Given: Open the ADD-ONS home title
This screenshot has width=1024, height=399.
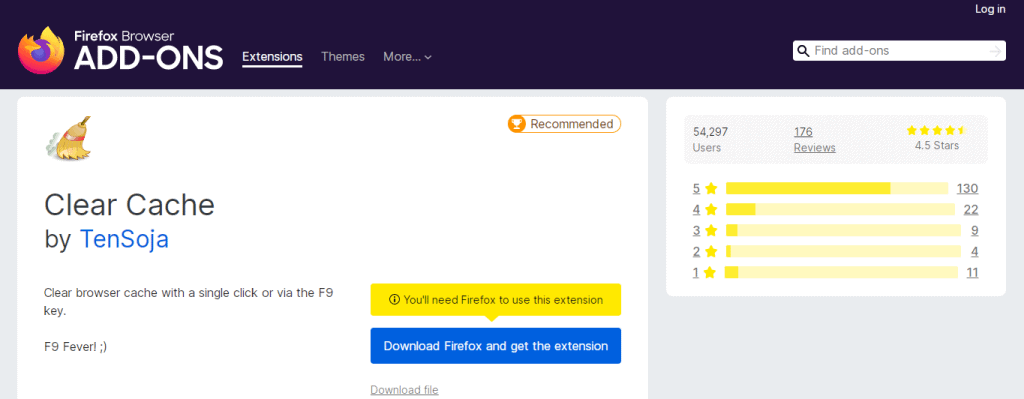Looking at the screenshot, I should 149,59.
